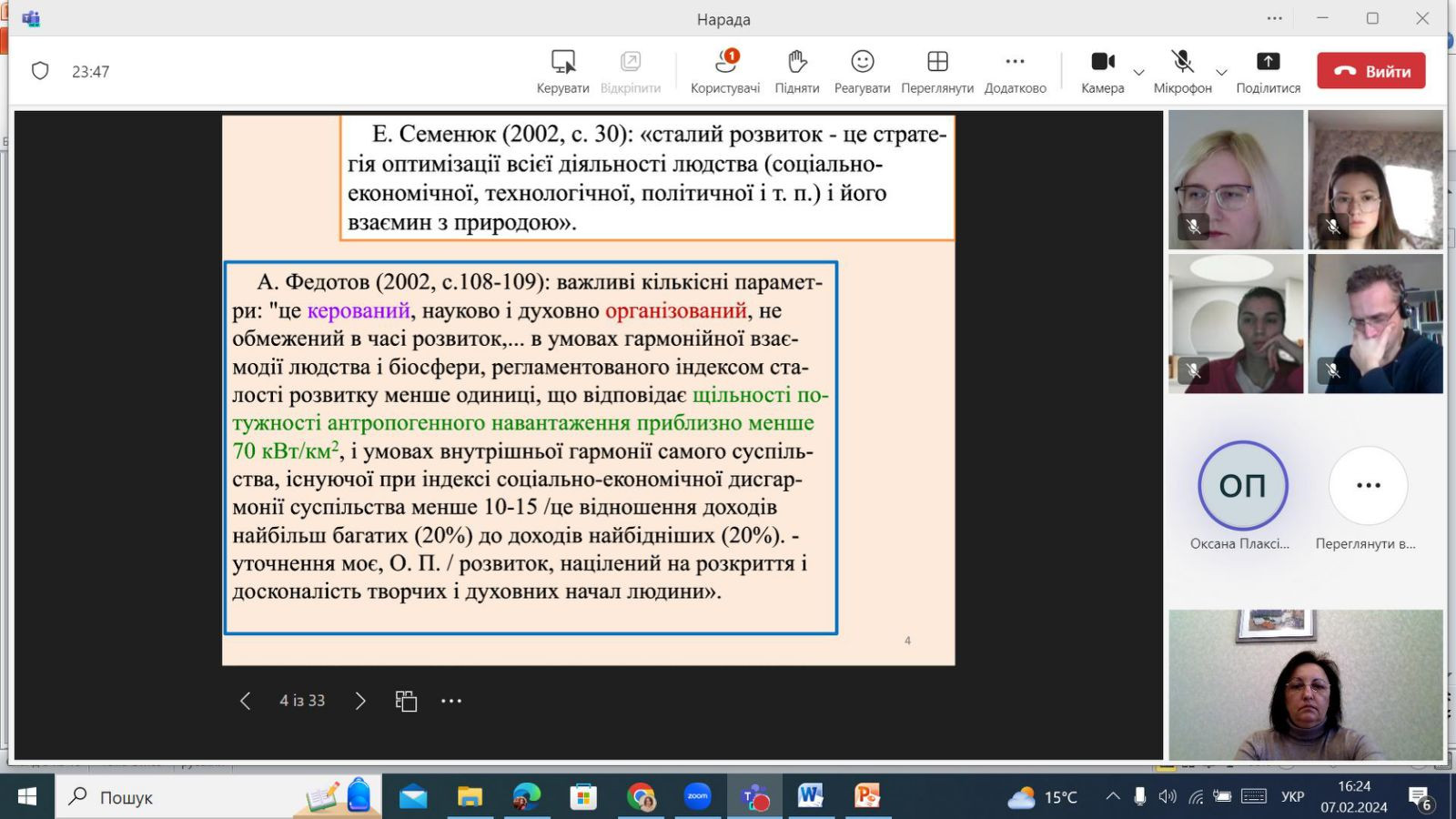
Task: Open slide grid view icon
Action: pyautogui.click(x=406, y=701)
